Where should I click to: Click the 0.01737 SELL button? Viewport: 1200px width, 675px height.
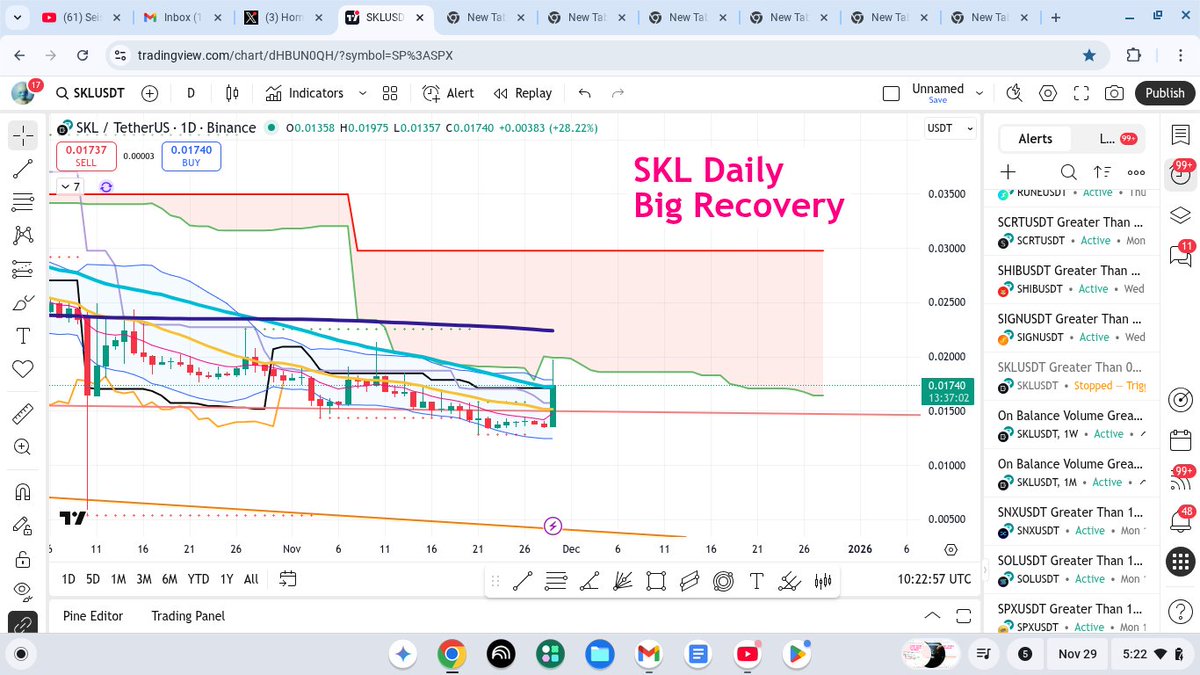[86, 155]
